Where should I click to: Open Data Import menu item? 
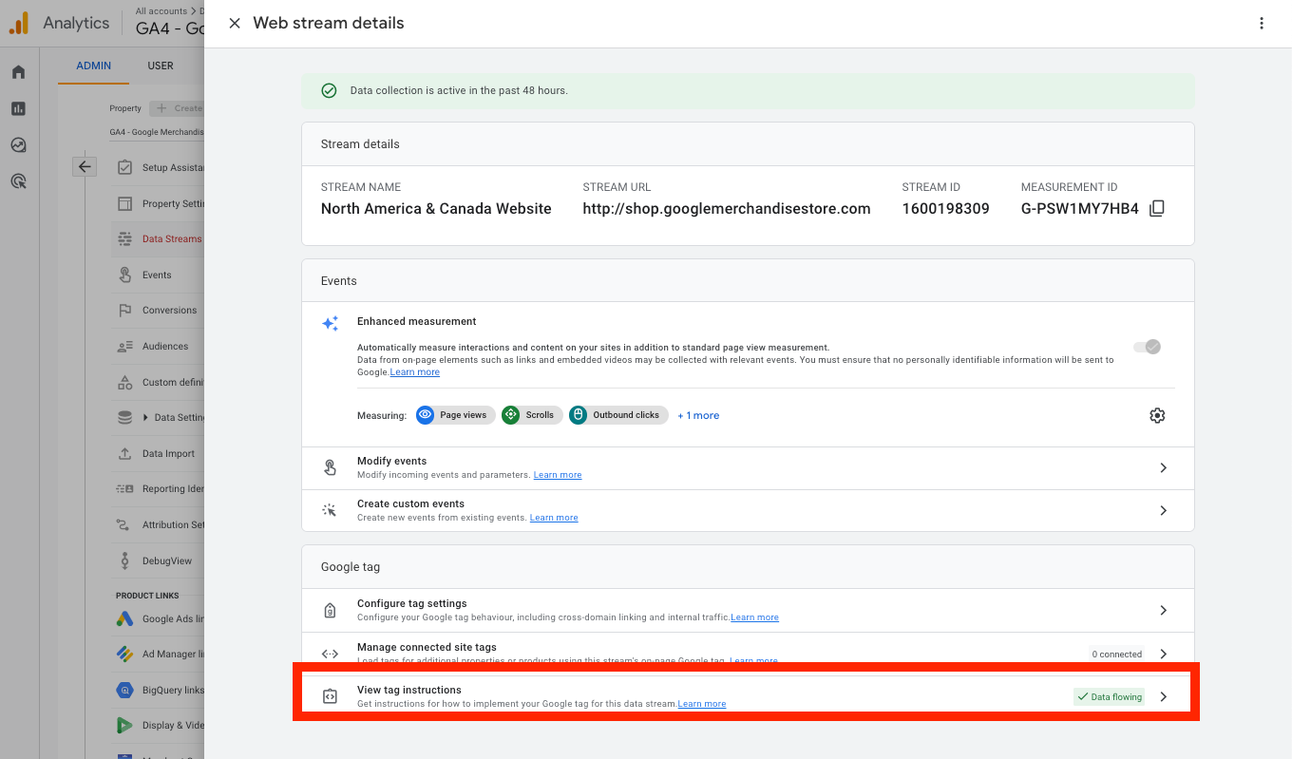[160, 454]
